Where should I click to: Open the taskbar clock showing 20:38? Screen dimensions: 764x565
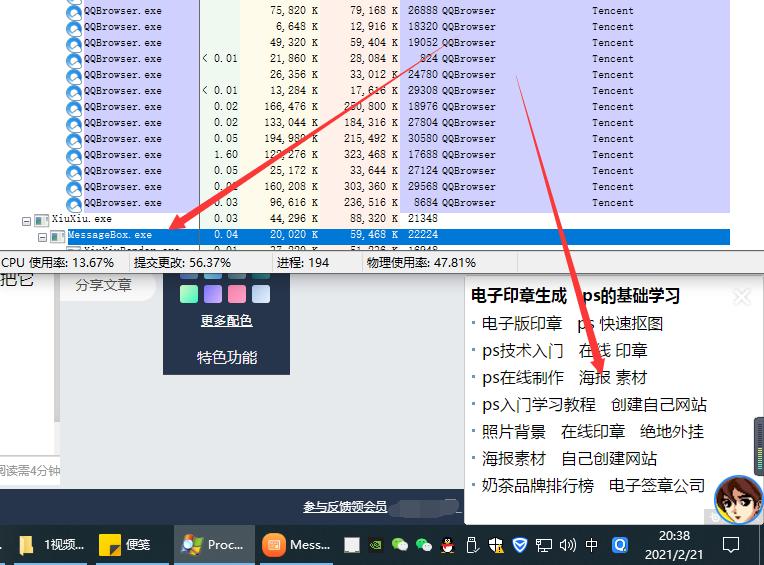(674, 545)
